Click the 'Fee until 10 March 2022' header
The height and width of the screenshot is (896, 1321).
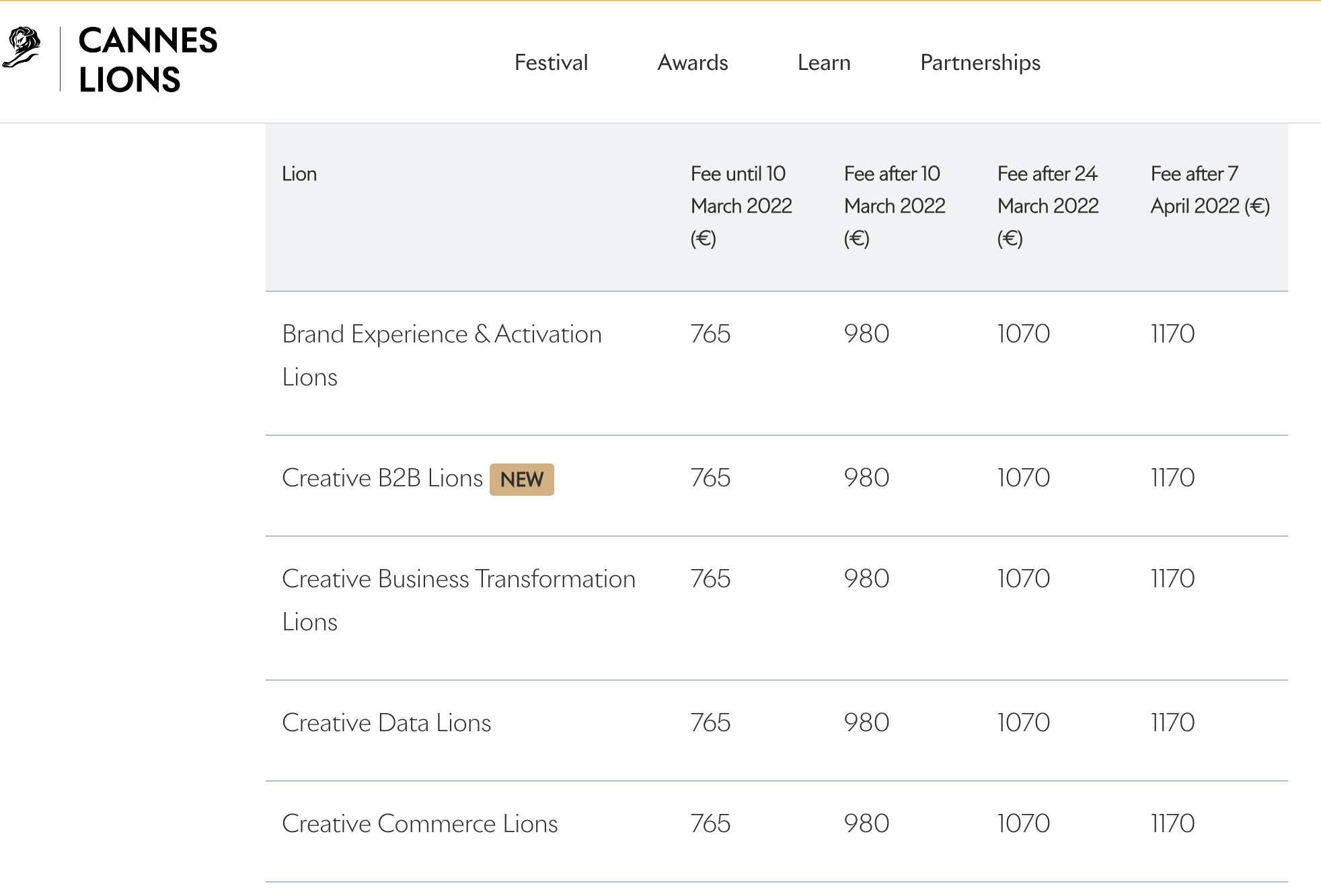[741, 206]
